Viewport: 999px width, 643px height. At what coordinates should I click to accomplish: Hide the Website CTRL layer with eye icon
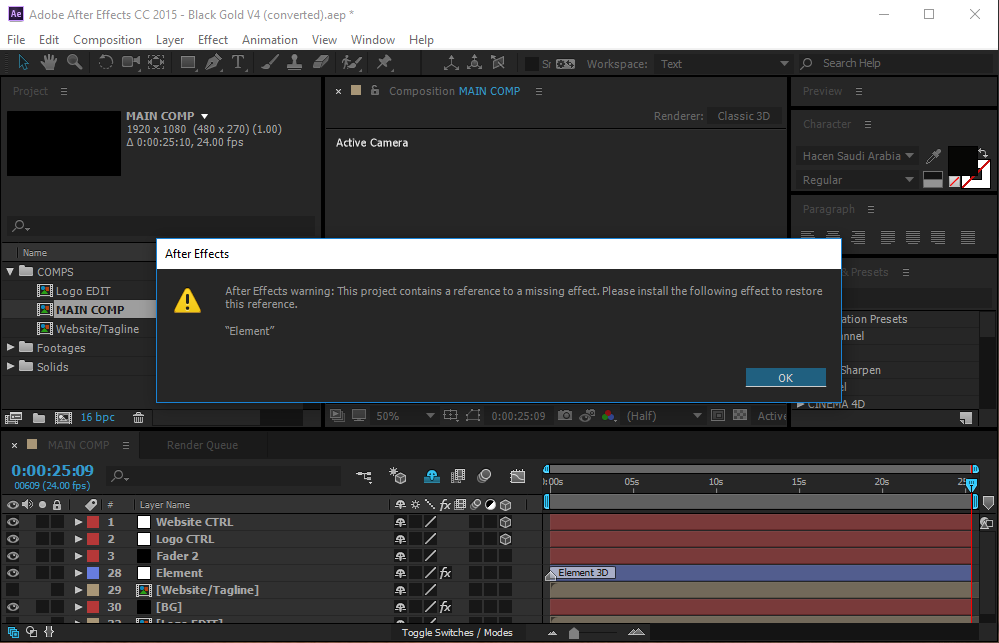13,522
